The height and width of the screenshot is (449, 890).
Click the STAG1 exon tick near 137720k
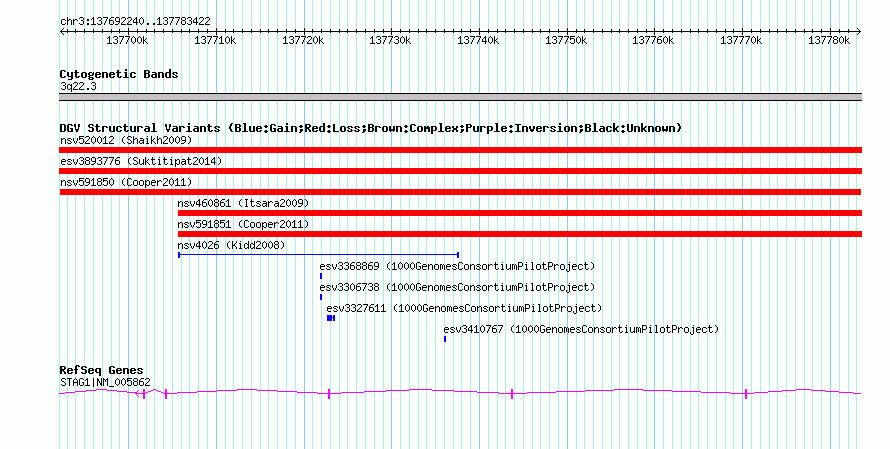329,393
